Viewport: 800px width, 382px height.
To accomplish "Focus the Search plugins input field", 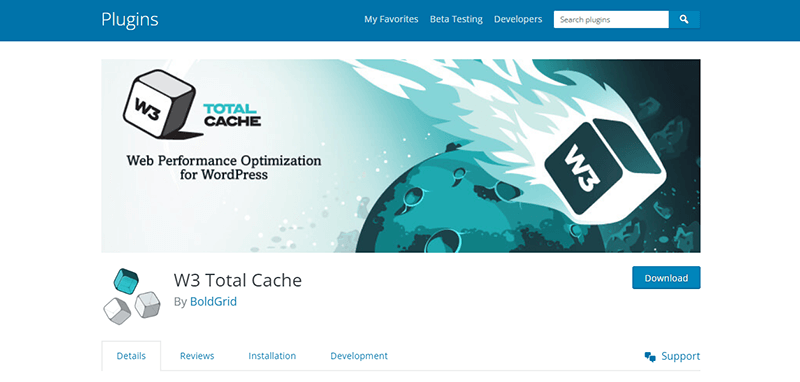I will coord(611,20).
